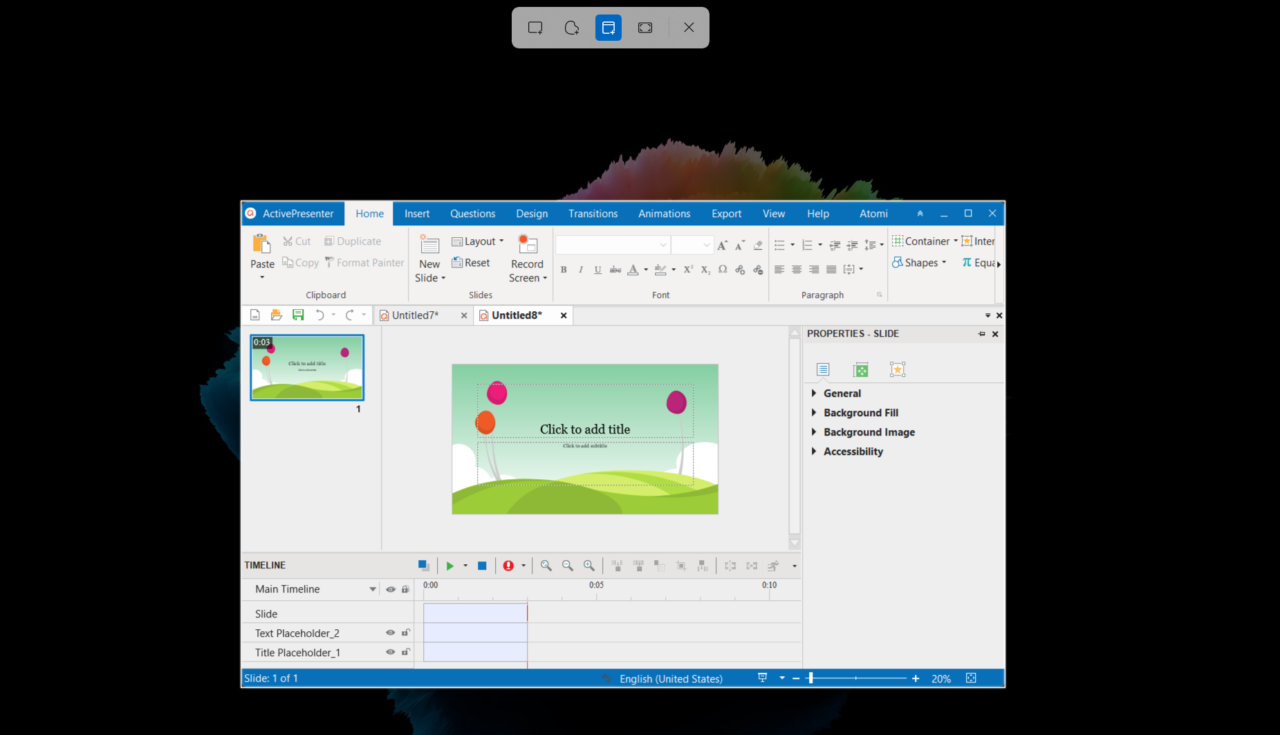1280x735 pixels.
Task: Open the audio recording tool in the timeline
Action: point(509,565)
